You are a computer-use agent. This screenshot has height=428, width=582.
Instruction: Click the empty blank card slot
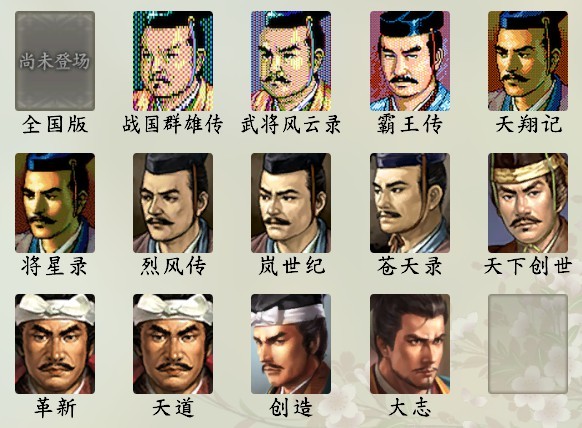(x=528, y=344)
